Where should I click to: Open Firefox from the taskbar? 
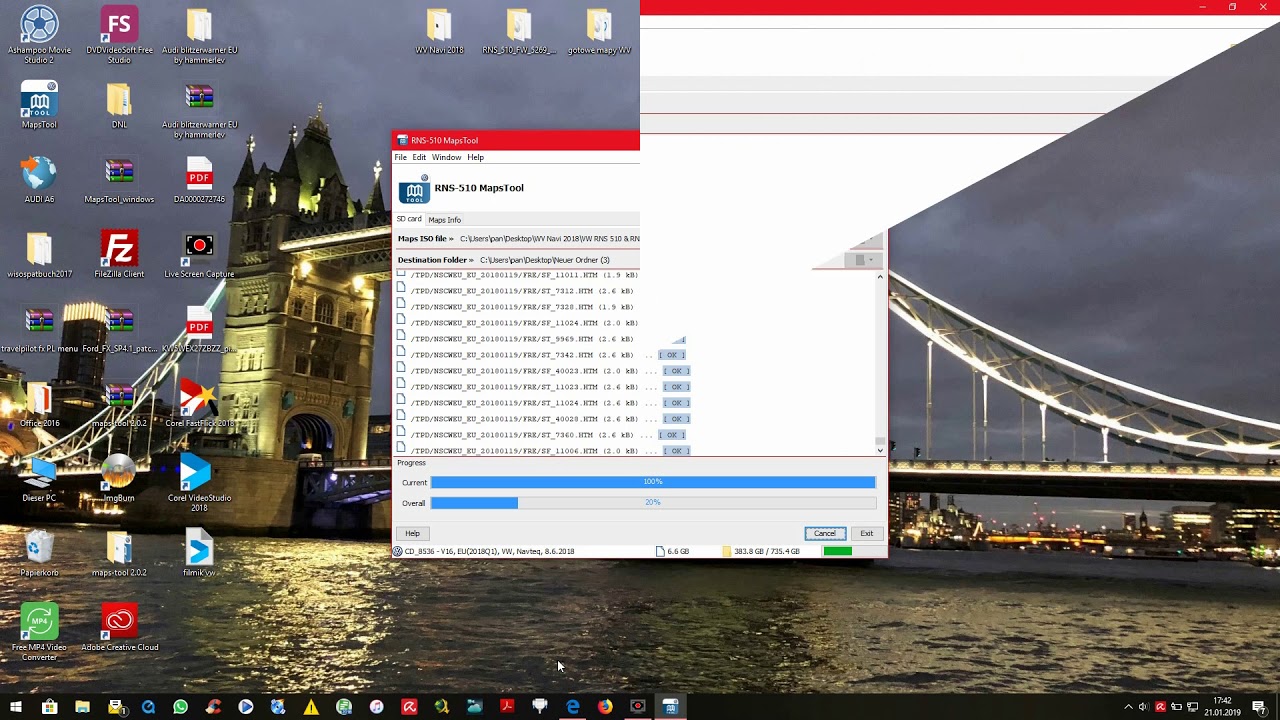coord(605,707)
